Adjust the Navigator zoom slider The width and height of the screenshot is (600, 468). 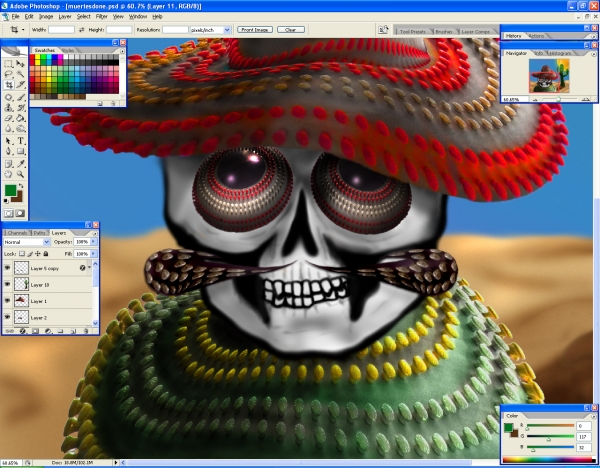(559, 99)
